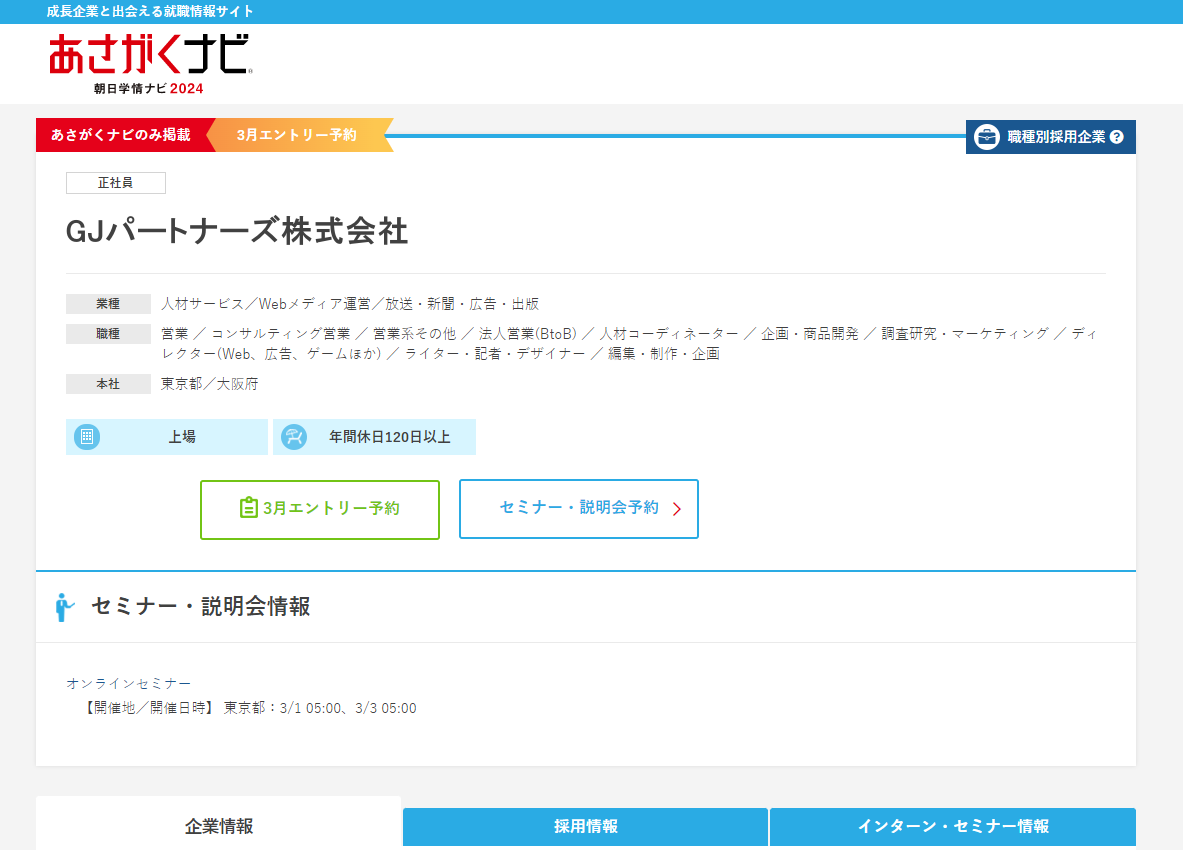Click the 人材サービス industry description text
This screenshot has width=1183, height=850.
(350, 304)
